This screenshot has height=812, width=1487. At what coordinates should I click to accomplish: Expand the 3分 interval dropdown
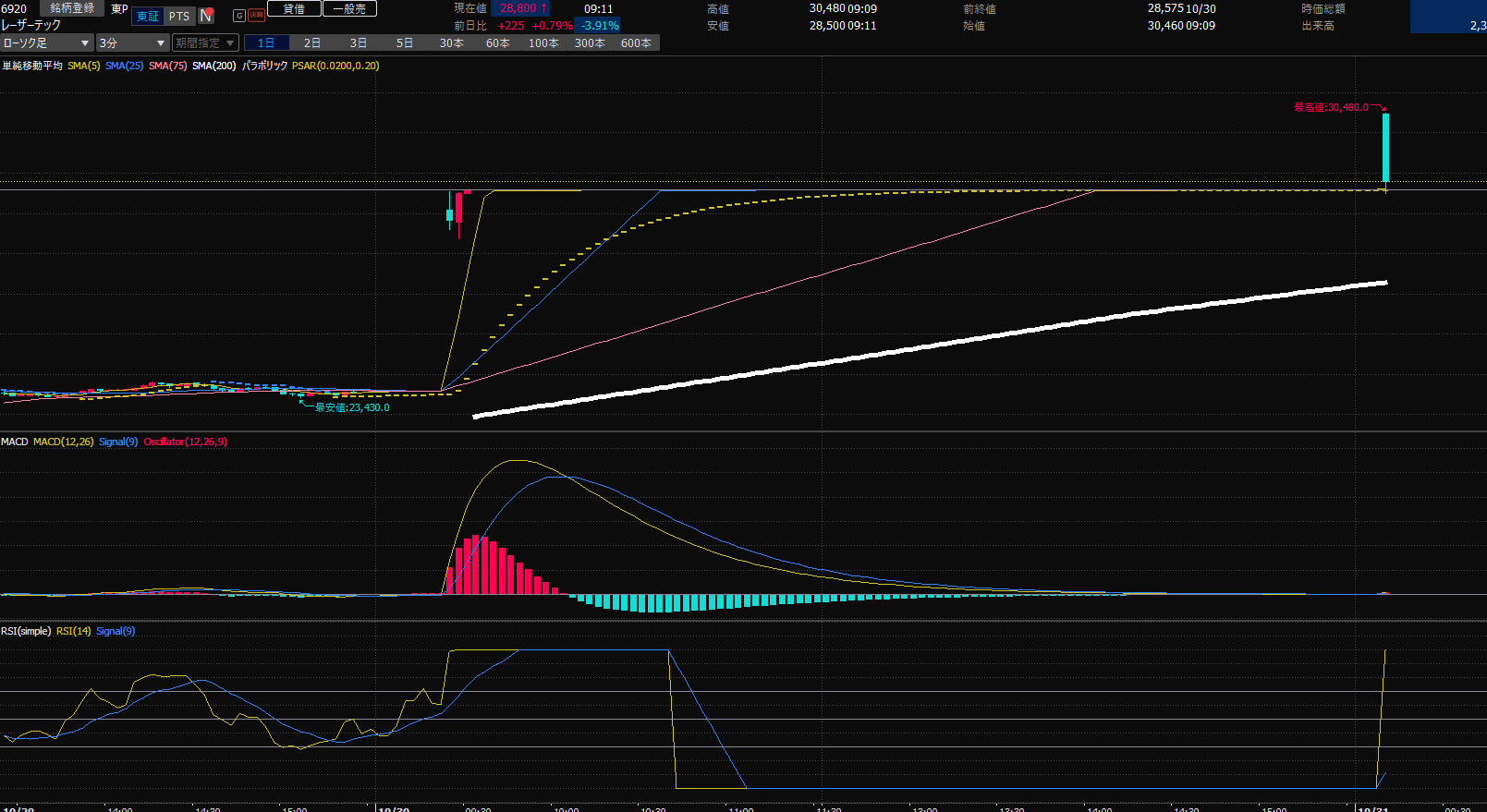point(132,43)
